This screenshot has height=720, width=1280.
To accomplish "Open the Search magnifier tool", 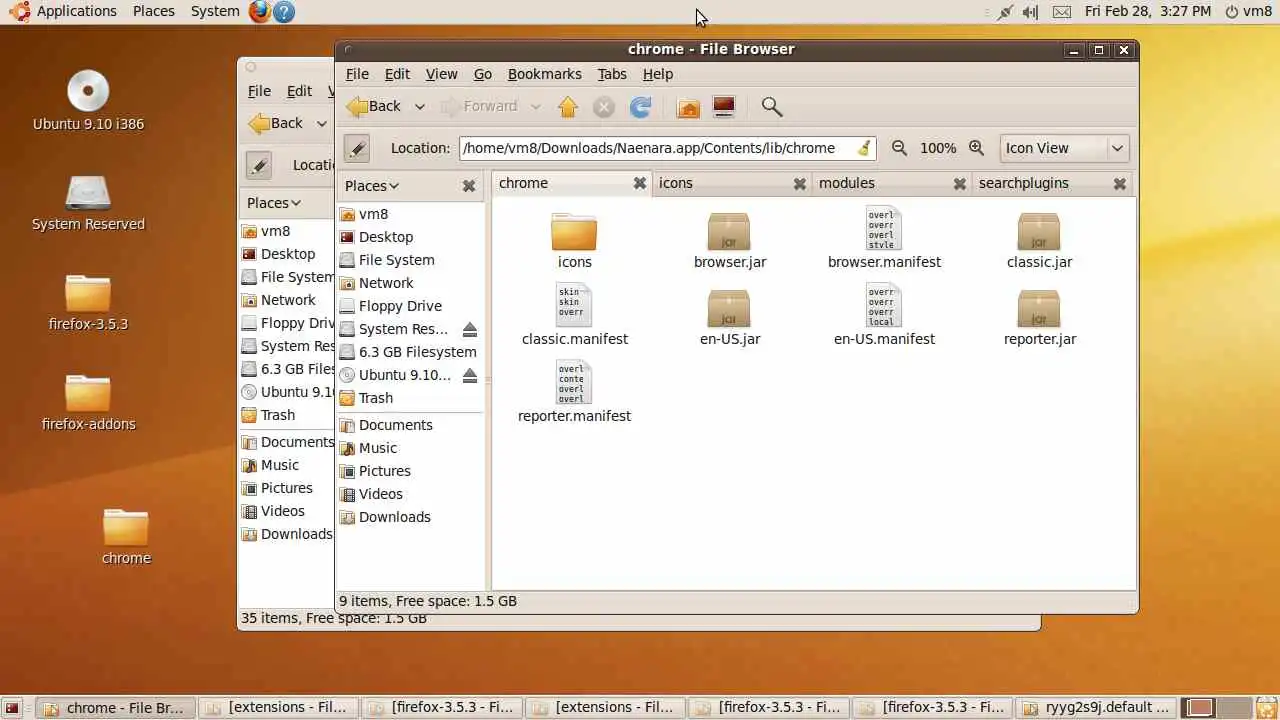I will 771,107.
